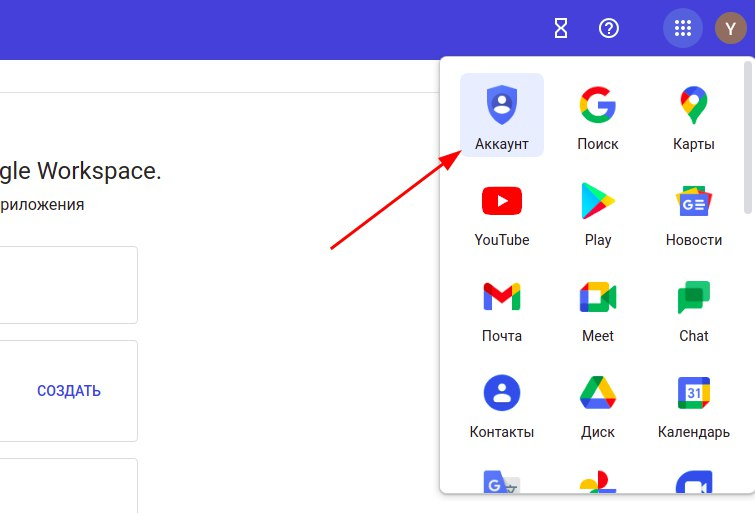Open the help question mark icon
The height and width of the screenshot is (513, 755).
pyautogui.click(x=609, y=28)
